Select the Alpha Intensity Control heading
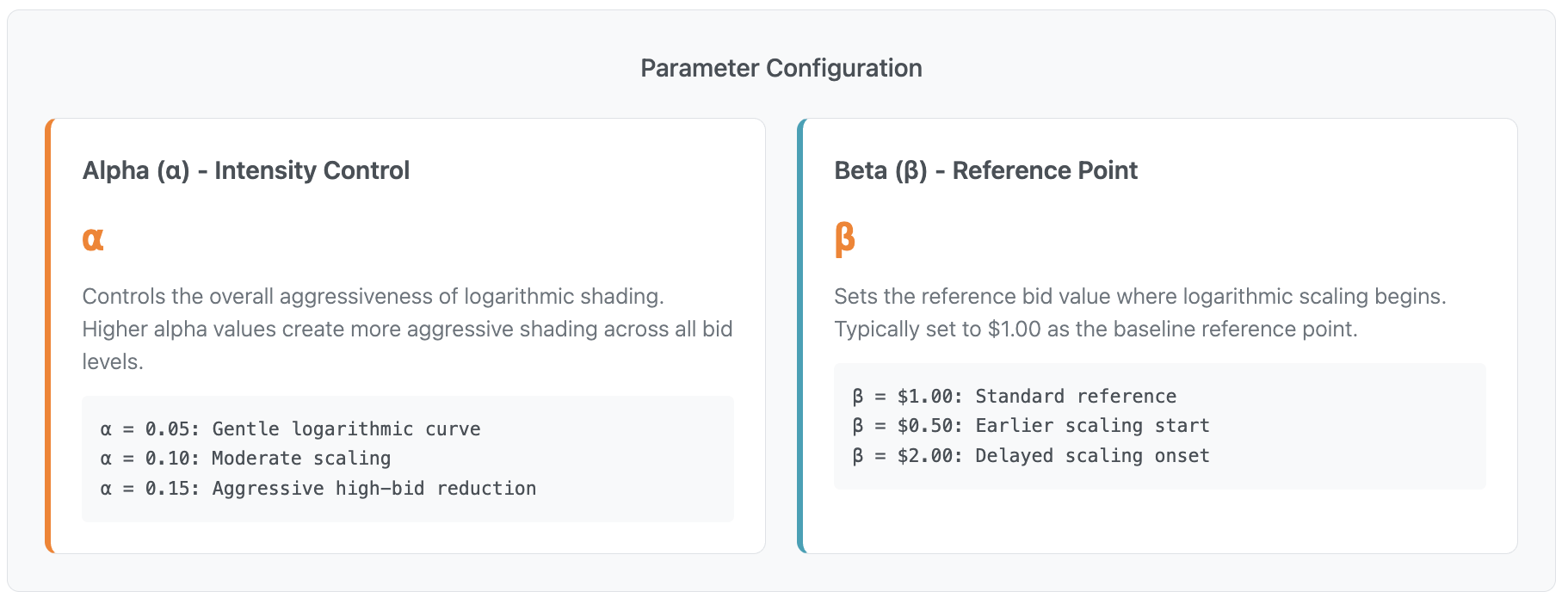The width and height of the screenshot is (1568, 604). (245, 170)
